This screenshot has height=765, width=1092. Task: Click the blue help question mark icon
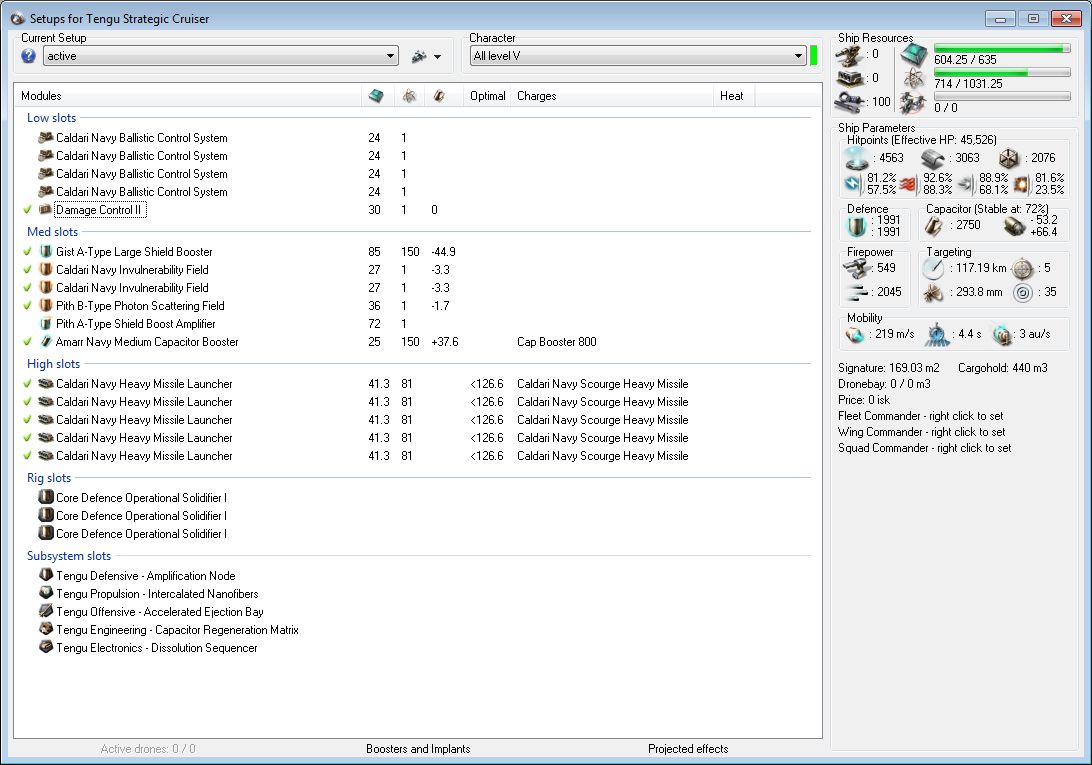pyautogui.click(x=28, y=56)
